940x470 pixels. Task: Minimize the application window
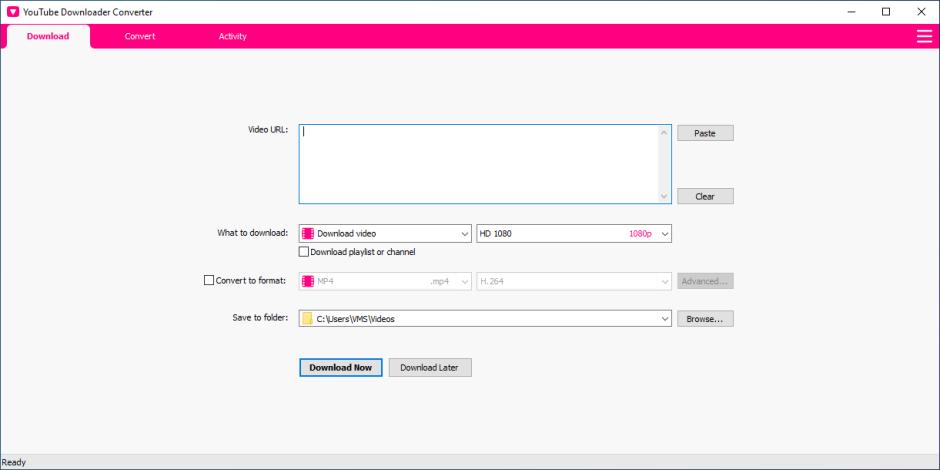[850, 12]
